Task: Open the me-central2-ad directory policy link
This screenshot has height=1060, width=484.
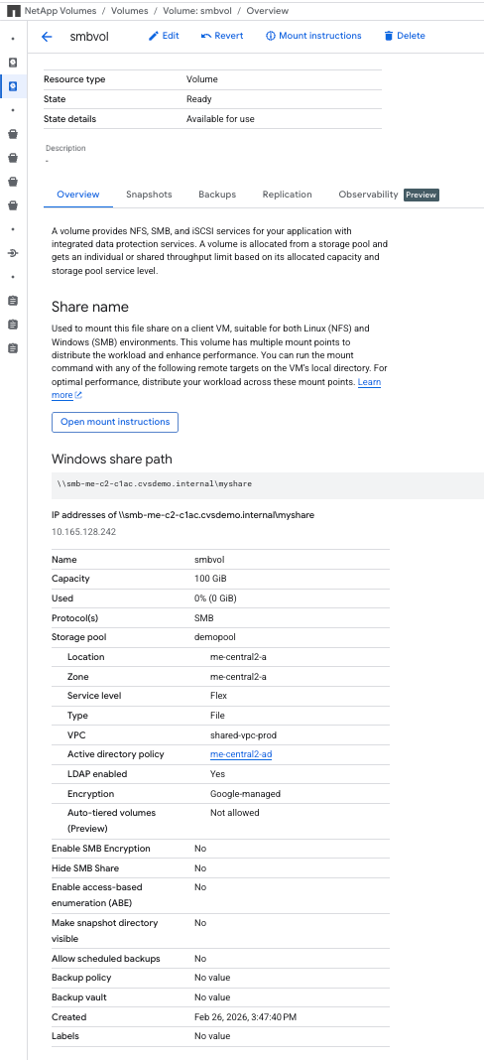Action: click(x=241, y=754)
